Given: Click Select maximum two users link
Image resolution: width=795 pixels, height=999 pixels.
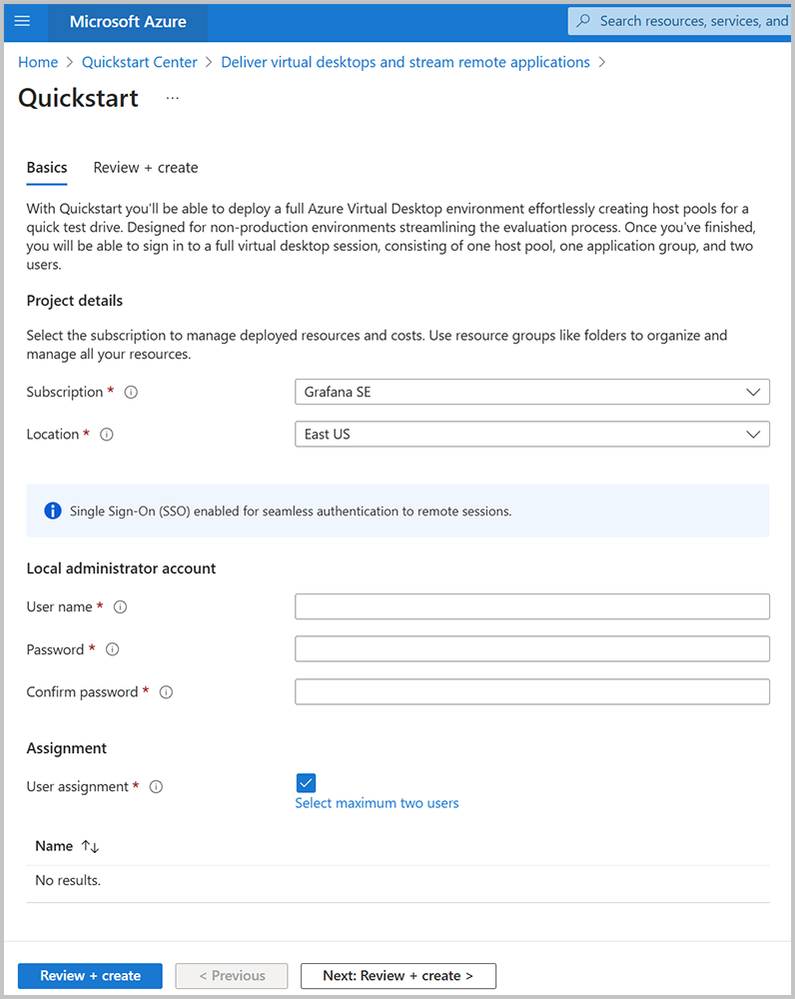Looking at the screenshot, I should click(x=376, y=803).
